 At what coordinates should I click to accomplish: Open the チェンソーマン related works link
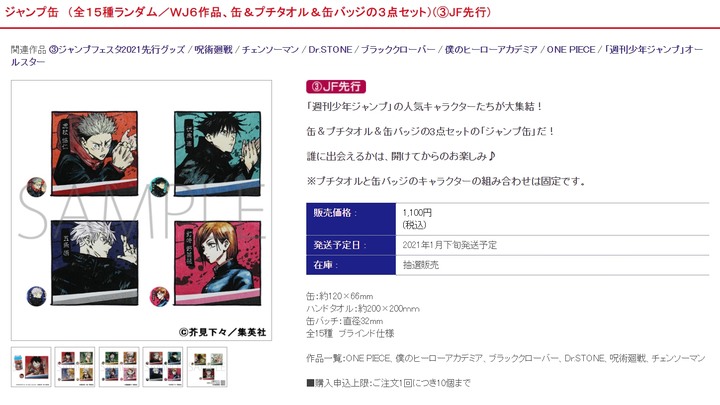click(270, 50)
